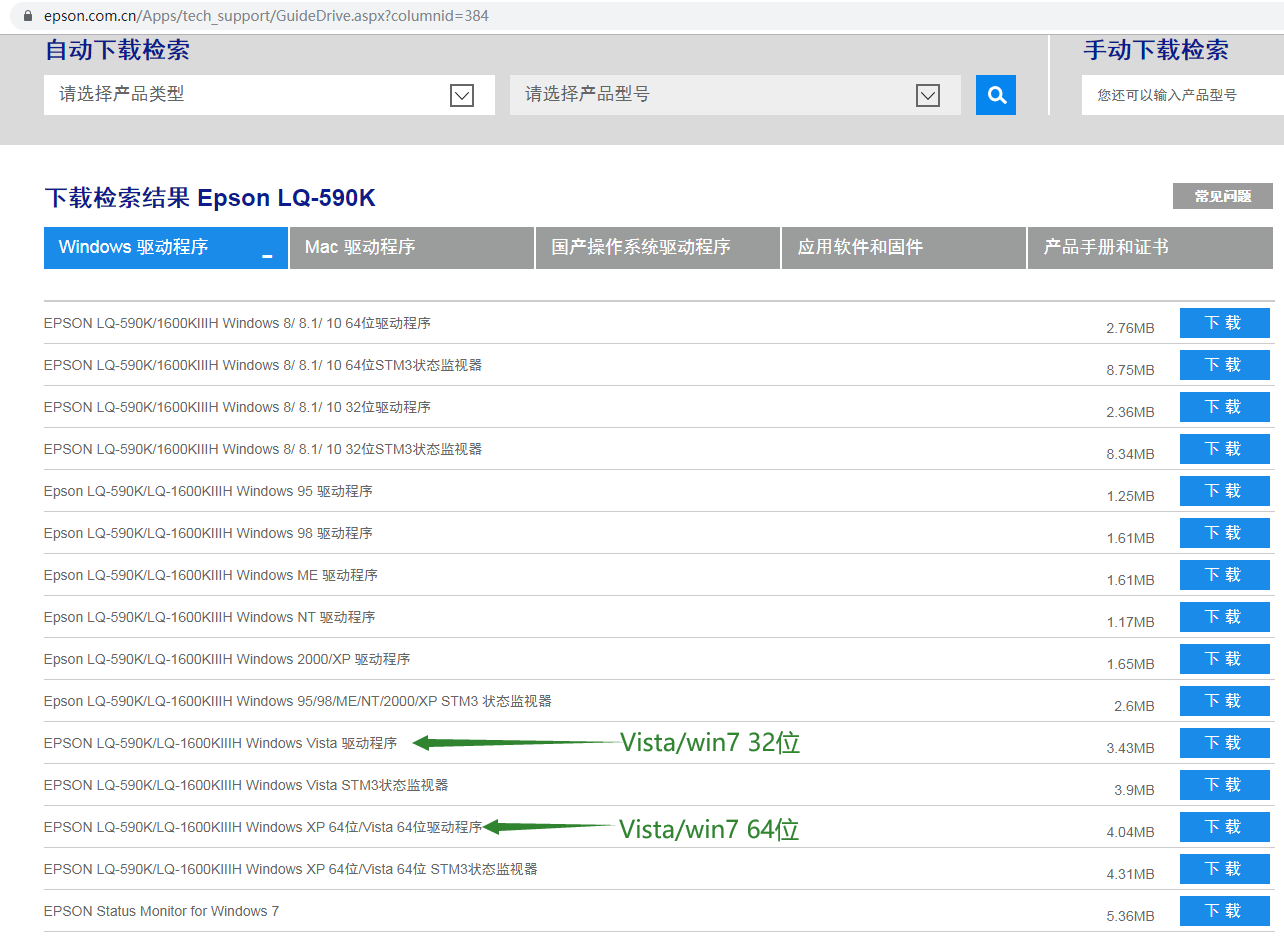
Task: Click the 4.04MB file size value
Action: point(1130,832)
